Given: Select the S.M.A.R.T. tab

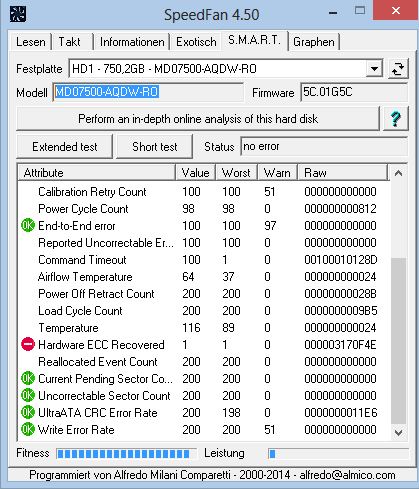Looking at the screenshot, I should pos(254,40).
